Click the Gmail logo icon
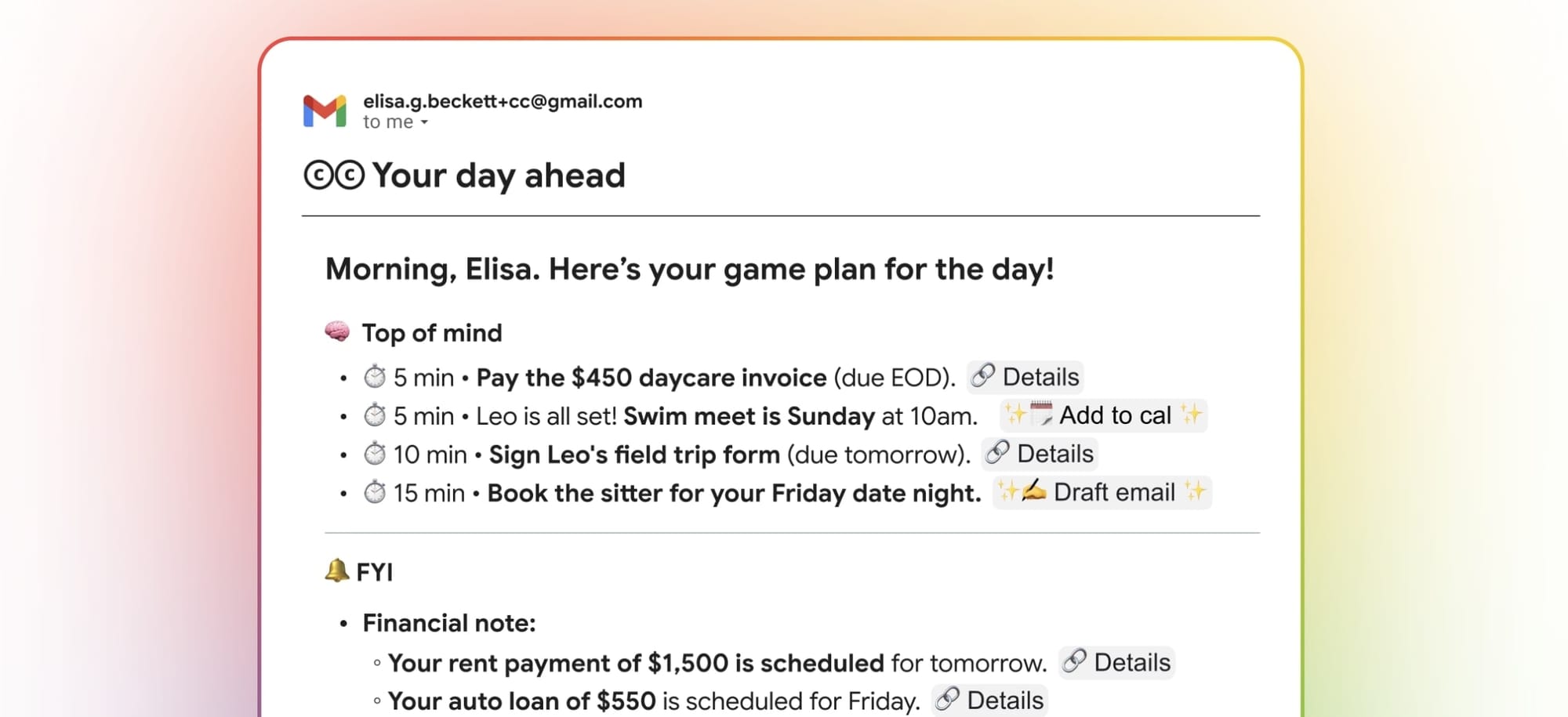Viewport: 1568px width, 717px height. pyautogui.click(x=325, y=110)
